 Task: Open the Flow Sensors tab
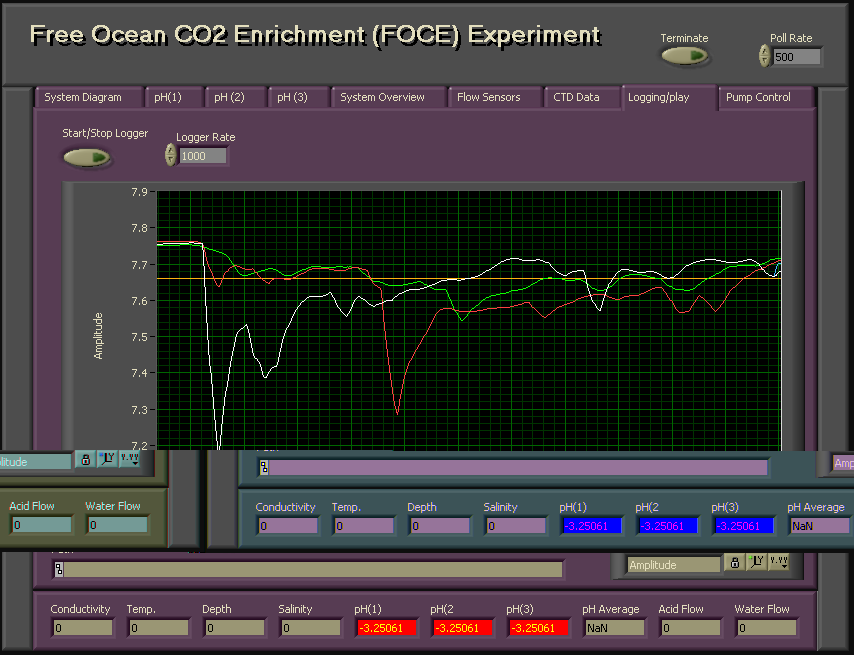pyautogui.click(x=489, y=97)
